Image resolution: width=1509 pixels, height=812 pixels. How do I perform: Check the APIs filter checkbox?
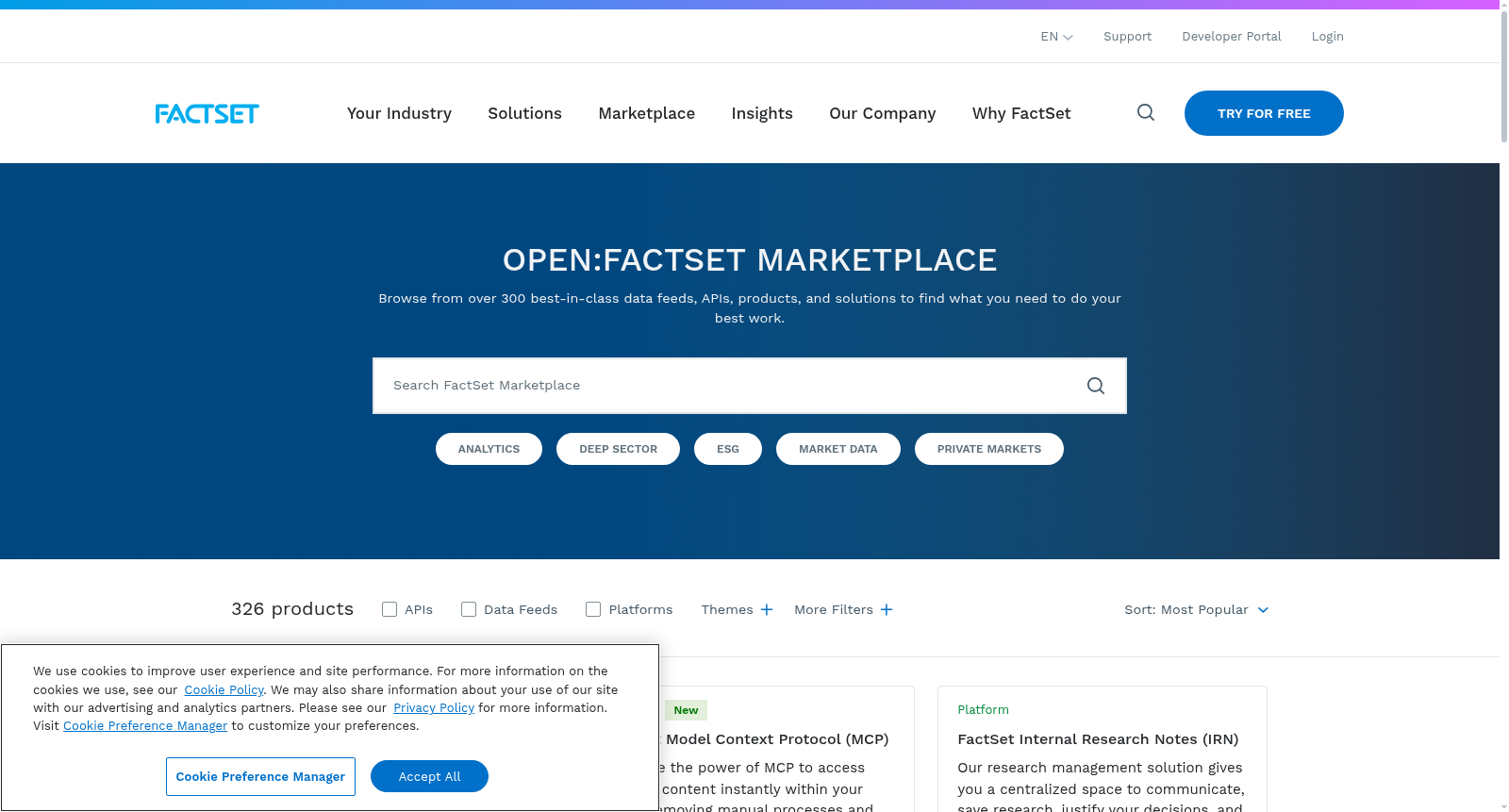(x=390, y=609)
